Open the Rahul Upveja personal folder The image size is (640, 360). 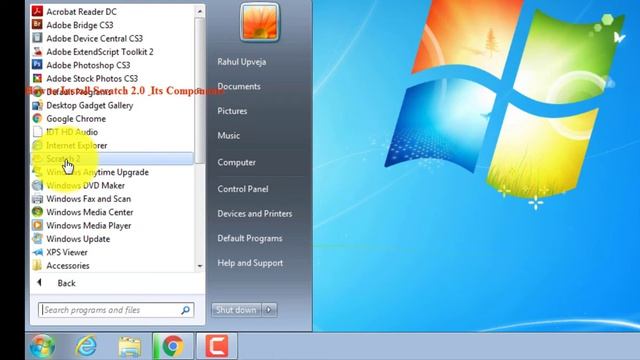(x=242, y=62)
